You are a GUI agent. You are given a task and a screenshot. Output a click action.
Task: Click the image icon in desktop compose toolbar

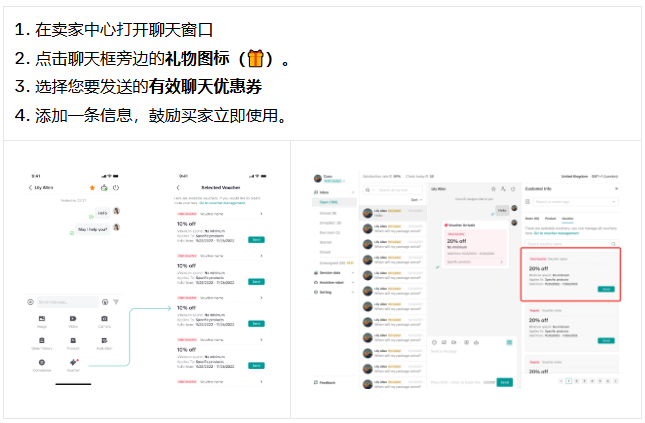click(x=444, y=342)
